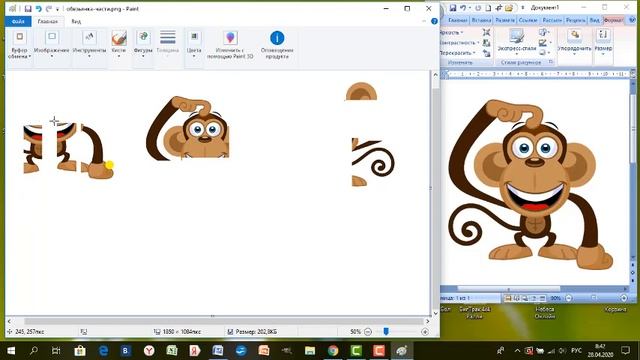Click the Change picture icon in Word
The image size is (640, 360).
tap(487, 42)
